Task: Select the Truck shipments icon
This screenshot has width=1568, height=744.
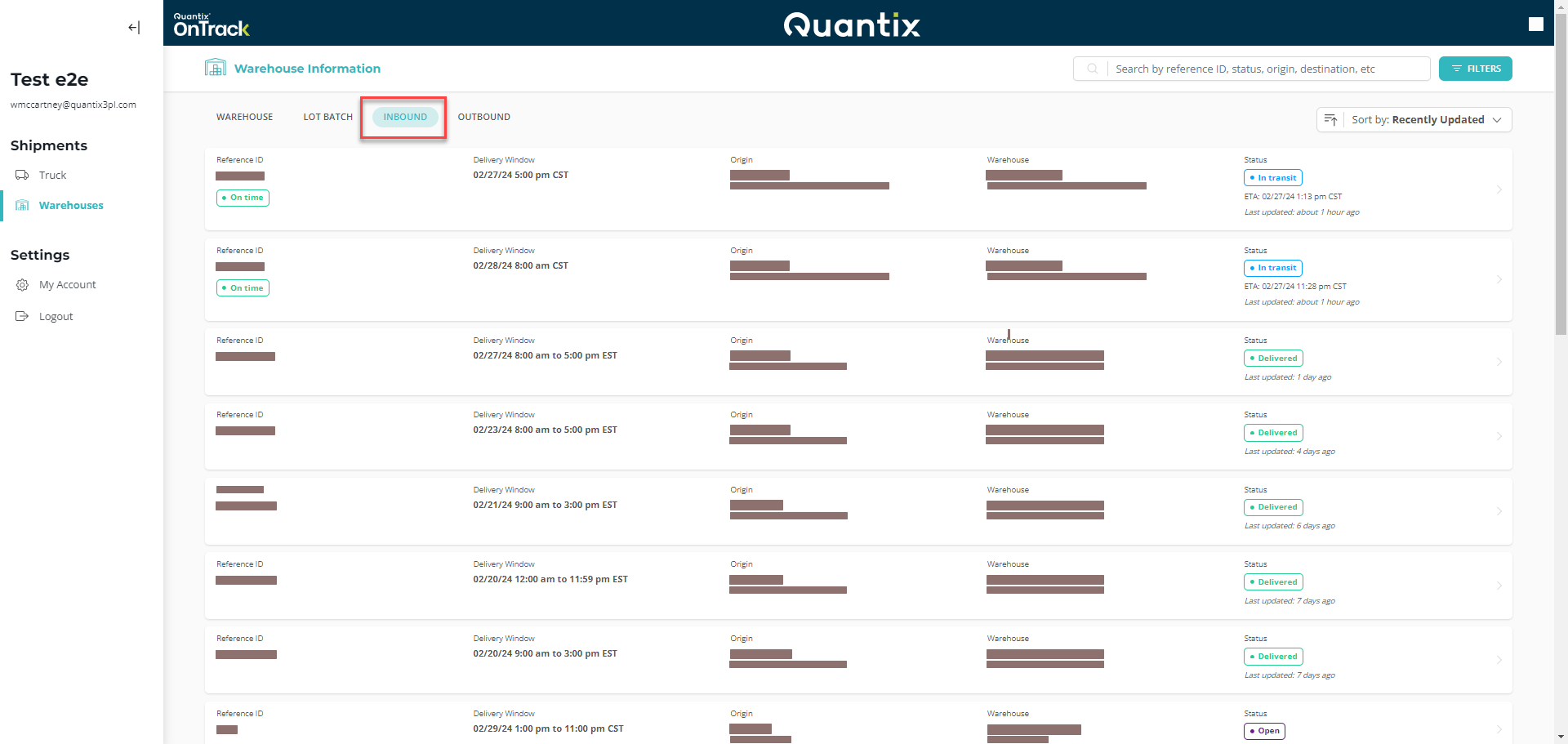Action: coord(22,175)
